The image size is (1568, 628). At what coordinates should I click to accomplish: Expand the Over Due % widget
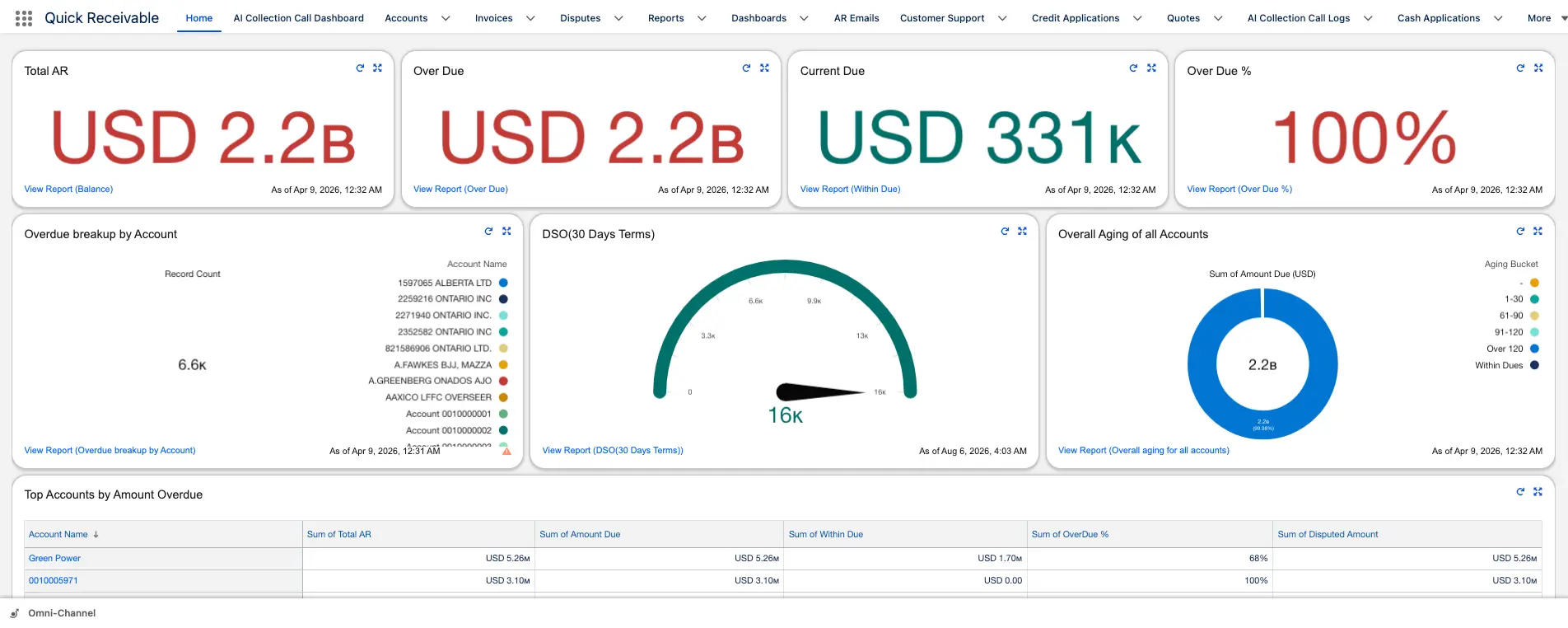click(1538, 68)
